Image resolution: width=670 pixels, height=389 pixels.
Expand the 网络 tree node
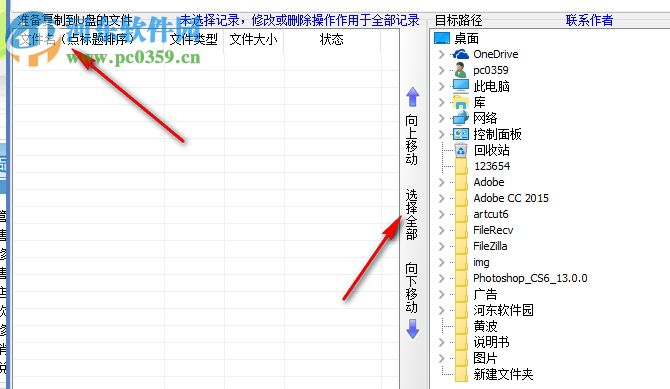(441, 118)
